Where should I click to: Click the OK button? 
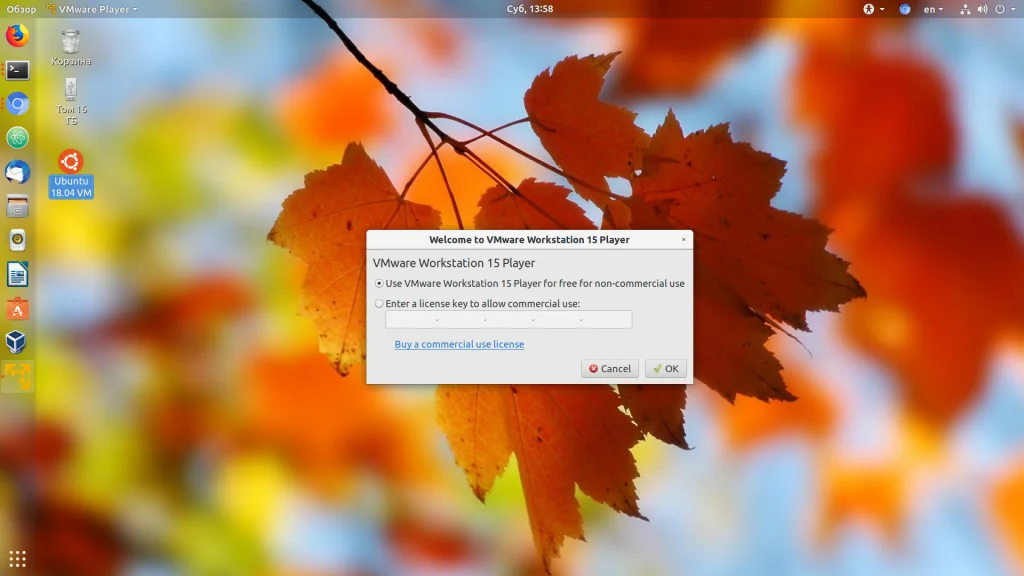click(x=665, y=368)
